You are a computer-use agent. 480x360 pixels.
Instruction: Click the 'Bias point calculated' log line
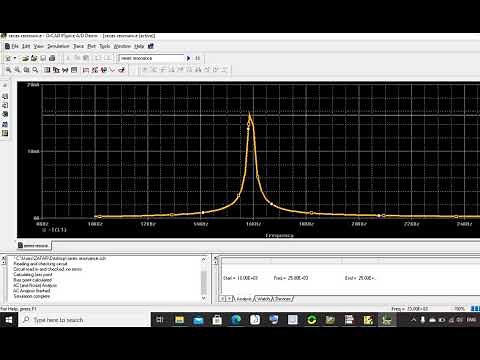coord(33,280)
